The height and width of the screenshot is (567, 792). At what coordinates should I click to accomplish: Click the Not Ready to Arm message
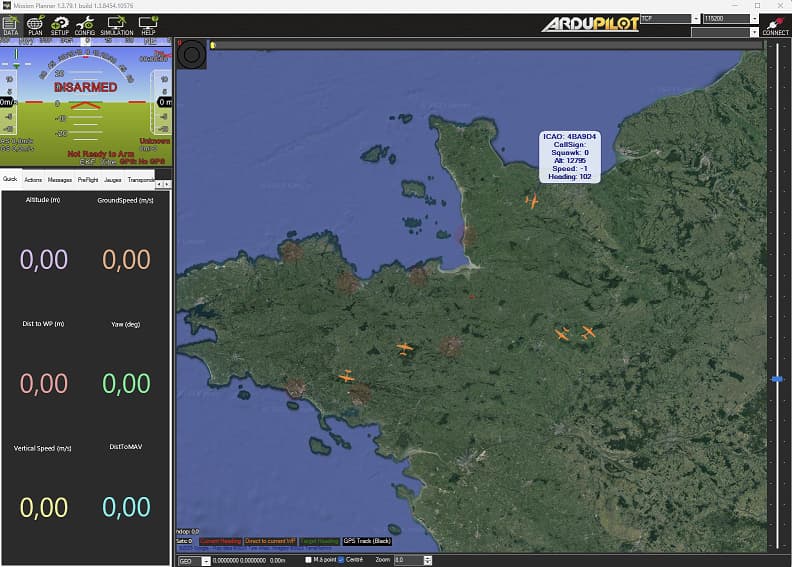click(x=101, y=153)
